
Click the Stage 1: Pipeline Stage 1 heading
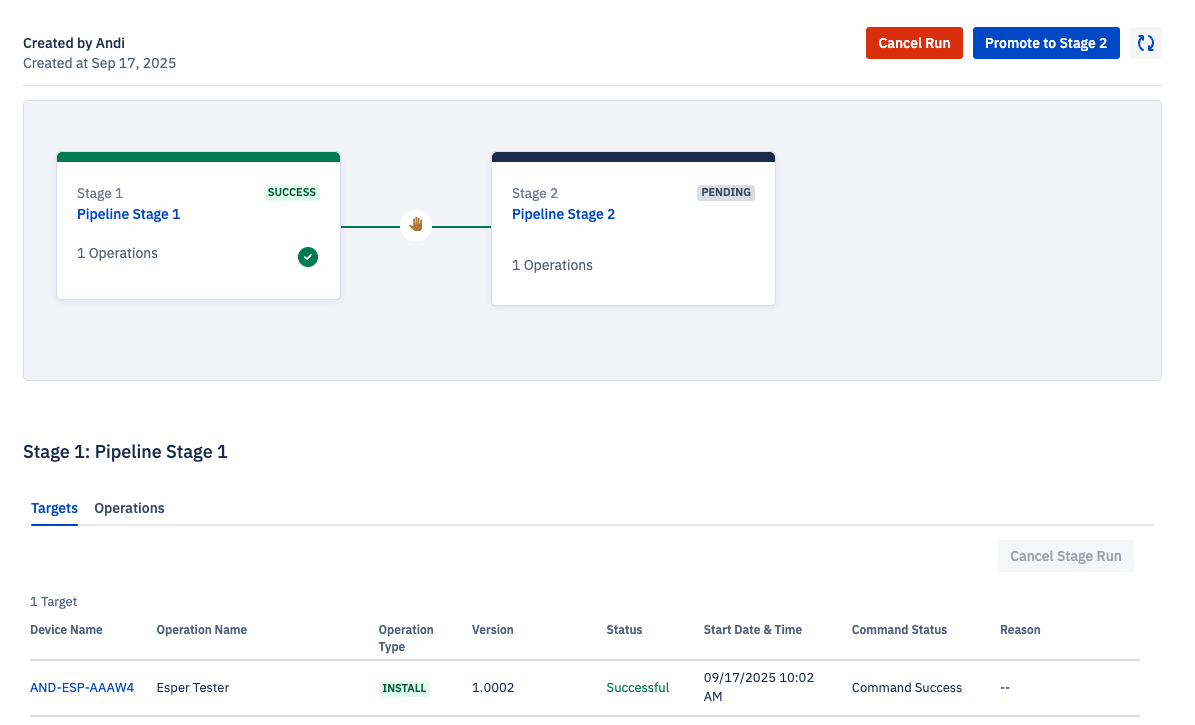(125, 452)
